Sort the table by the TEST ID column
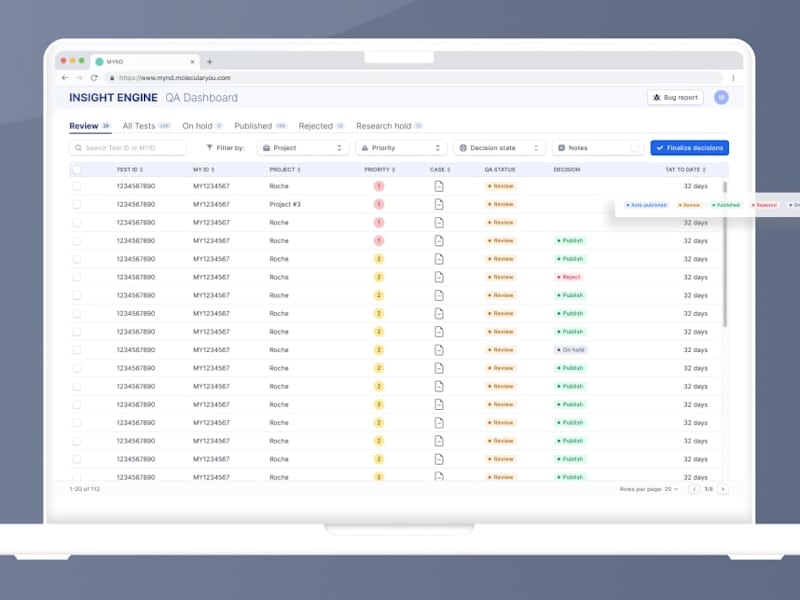The width and height of the screenshot is (800, 600). coord(130,169)
